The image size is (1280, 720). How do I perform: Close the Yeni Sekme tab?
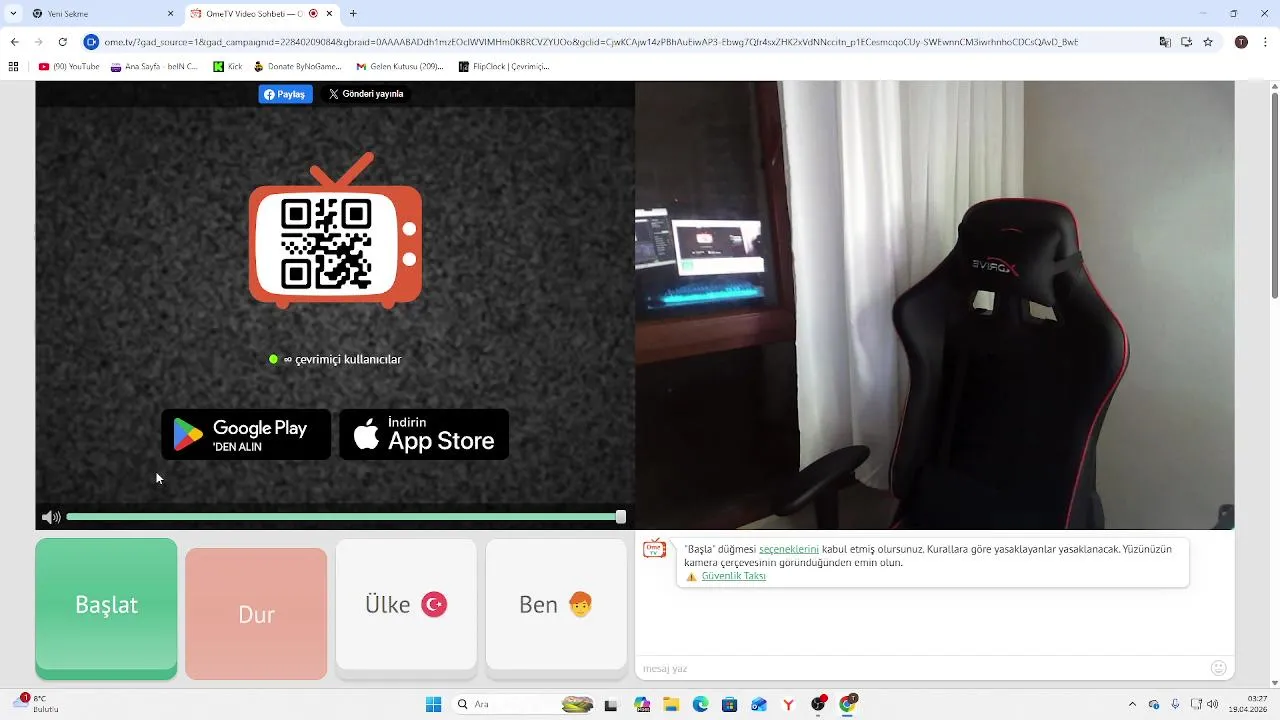pyautogui.click(x=170, y=14)
